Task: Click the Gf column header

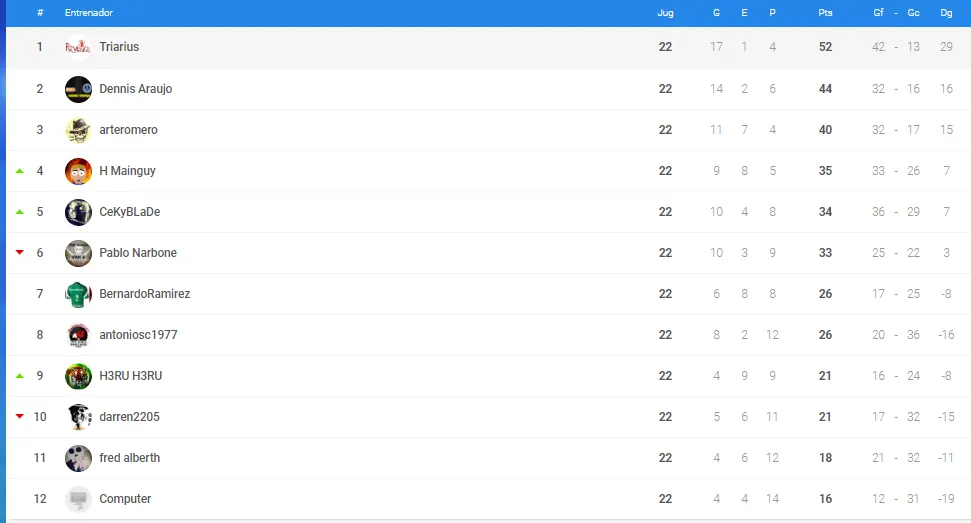Action: click(x=878, y=12)
